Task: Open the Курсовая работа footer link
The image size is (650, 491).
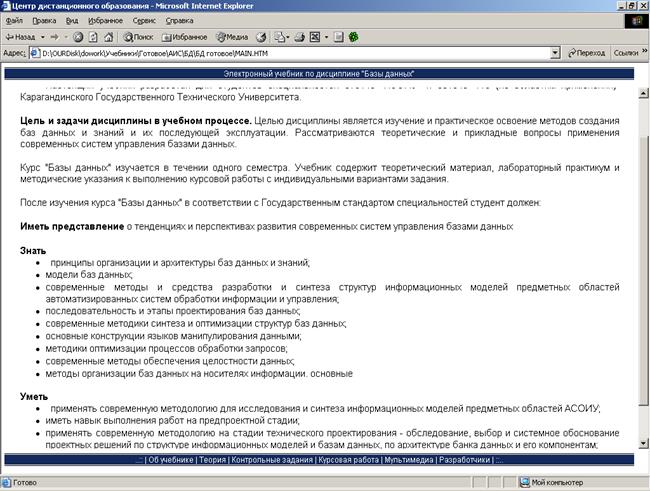Action: pos(346,460)
